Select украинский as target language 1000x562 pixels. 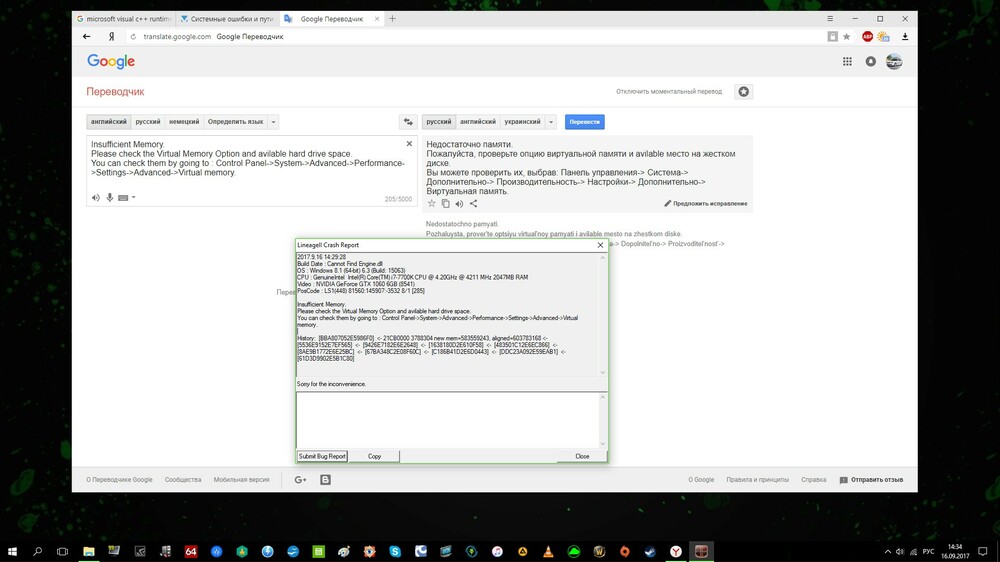click(522, 122)
